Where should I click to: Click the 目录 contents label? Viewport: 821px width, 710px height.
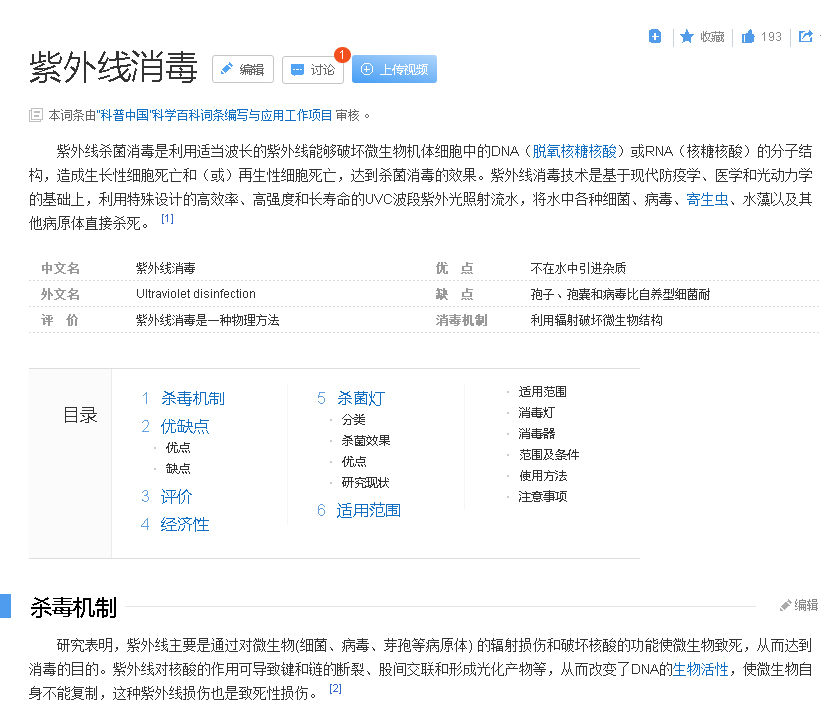pyautogui.click(x=80, y=415)
